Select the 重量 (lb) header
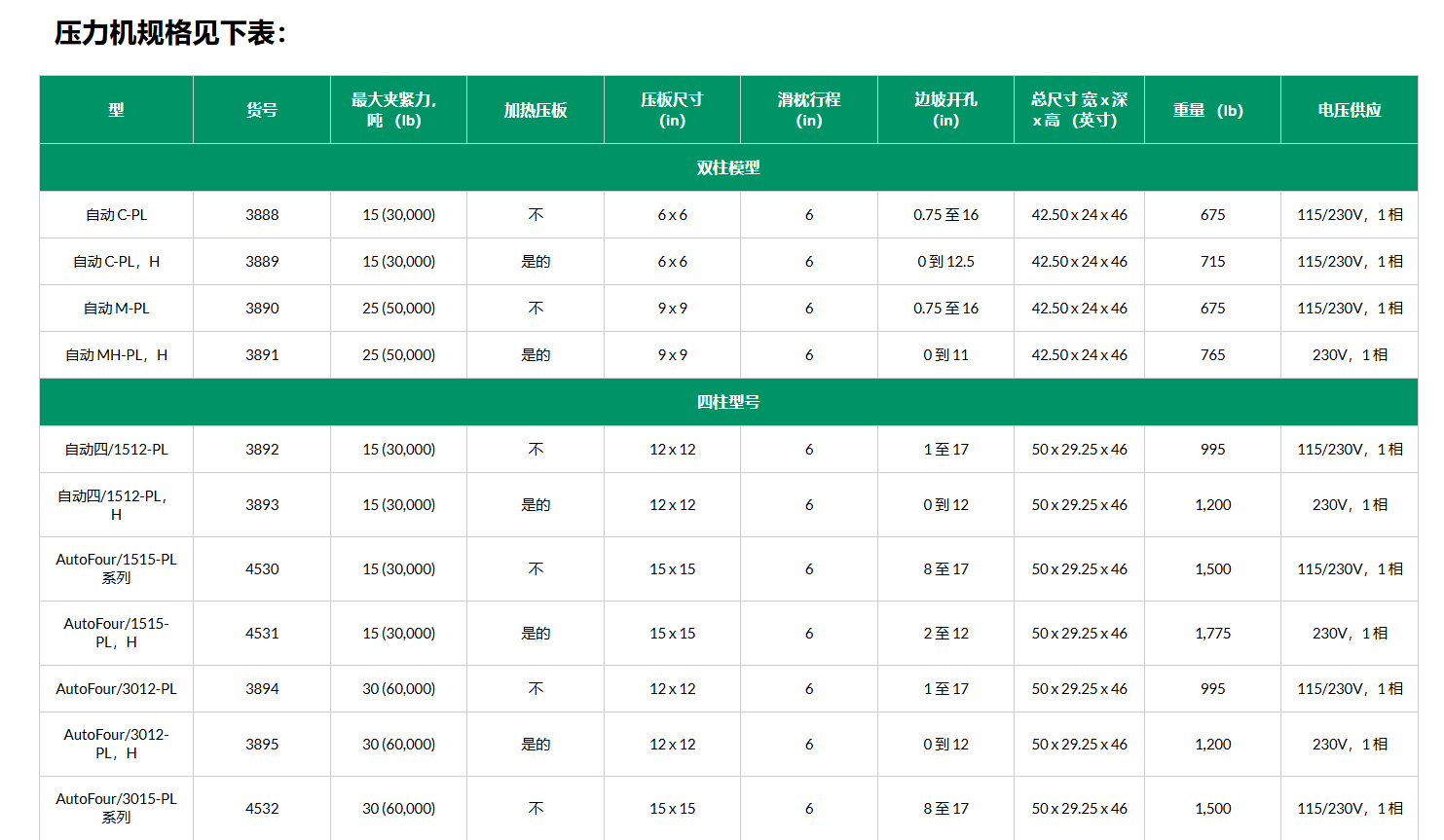Screen dimensions: 1444x840 click(1212, 110)
